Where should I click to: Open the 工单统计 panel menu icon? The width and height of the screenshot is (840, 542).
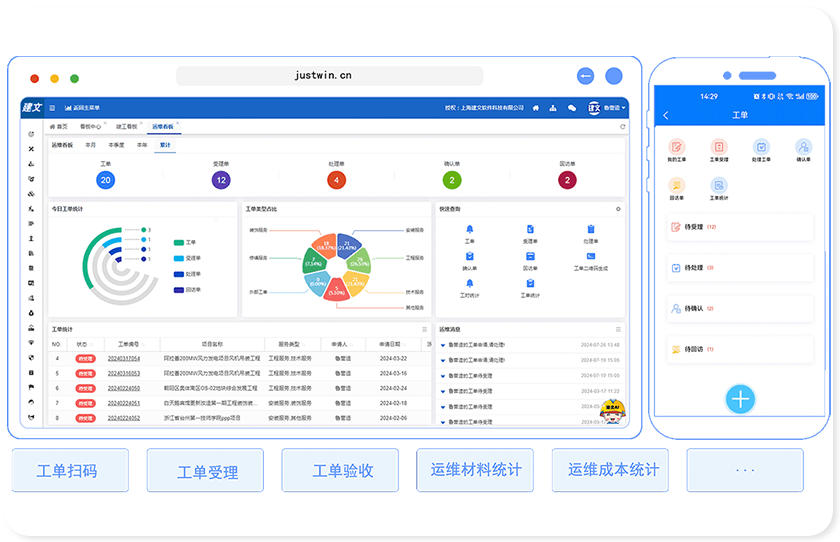click(425, 329)
